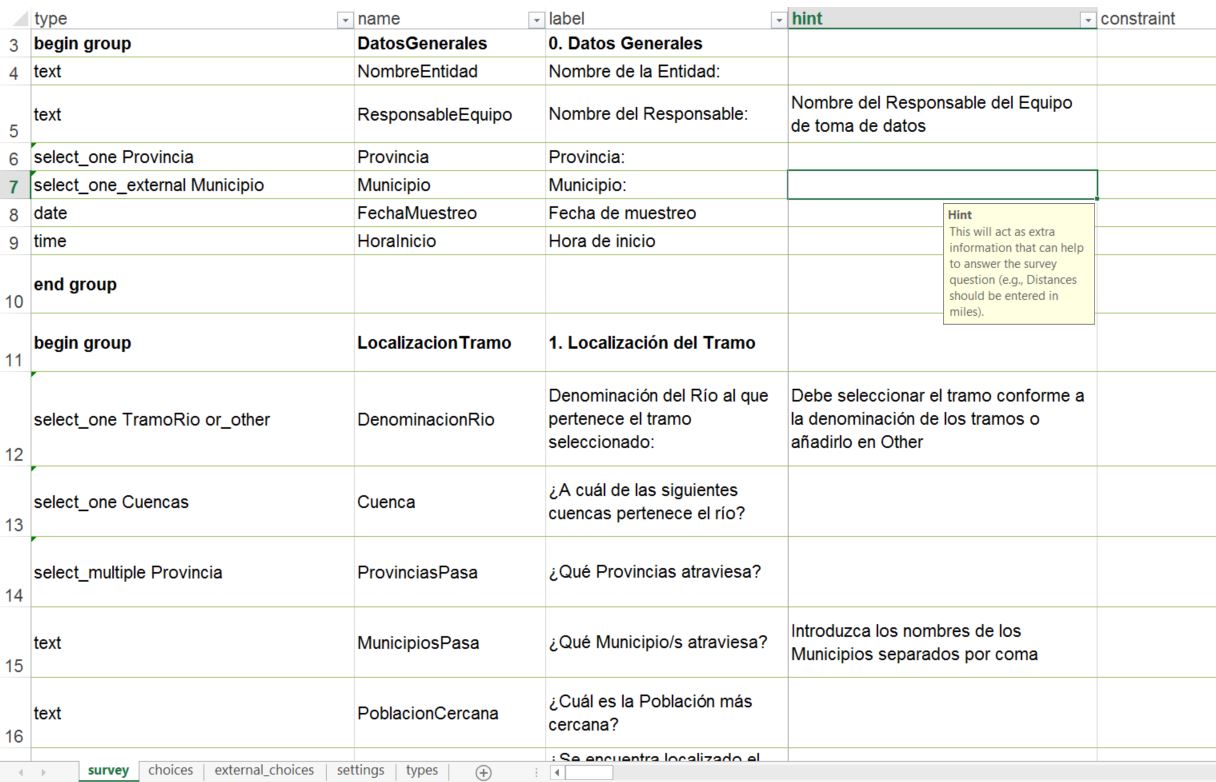Select 'Nombre del Responsable del Equipo' hint cell
Screen dimensions: 1216x782
(942, 114)
